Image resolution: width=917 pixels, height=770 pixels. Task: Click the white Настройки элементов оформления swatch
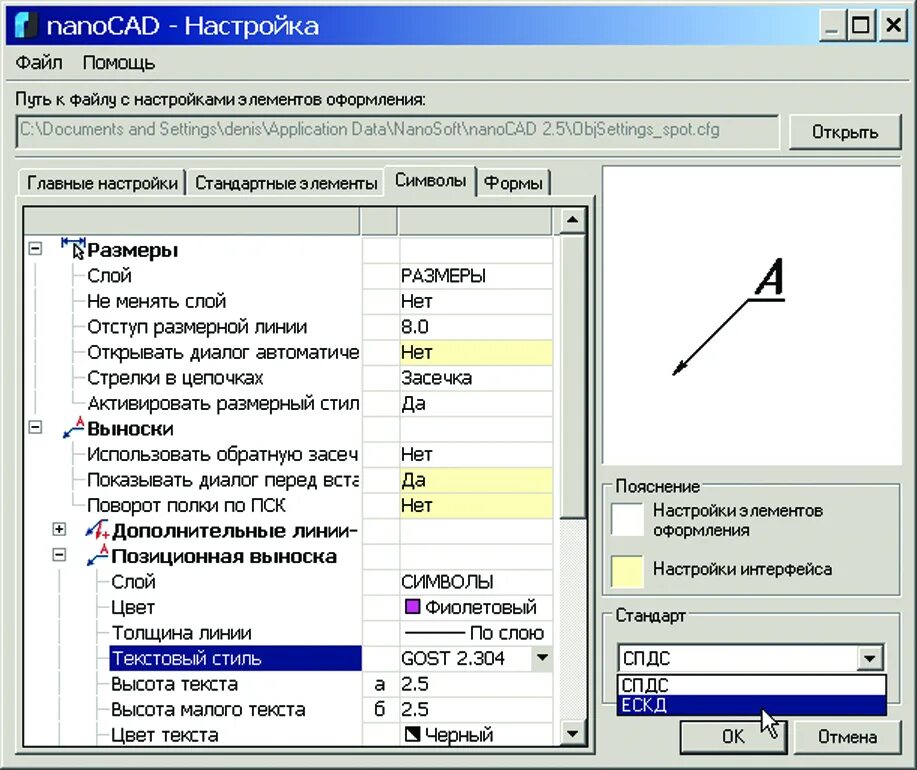tap(627, 520)
